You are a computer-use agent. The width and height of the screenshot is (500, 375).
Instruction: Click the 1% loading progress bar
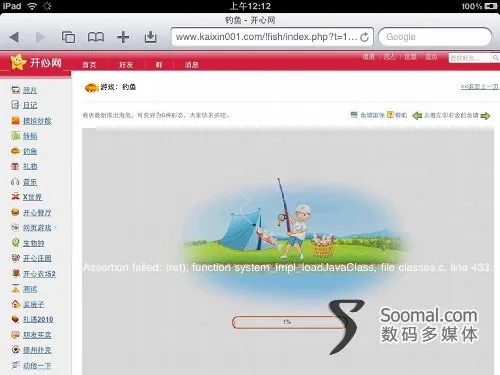[289, 322]
